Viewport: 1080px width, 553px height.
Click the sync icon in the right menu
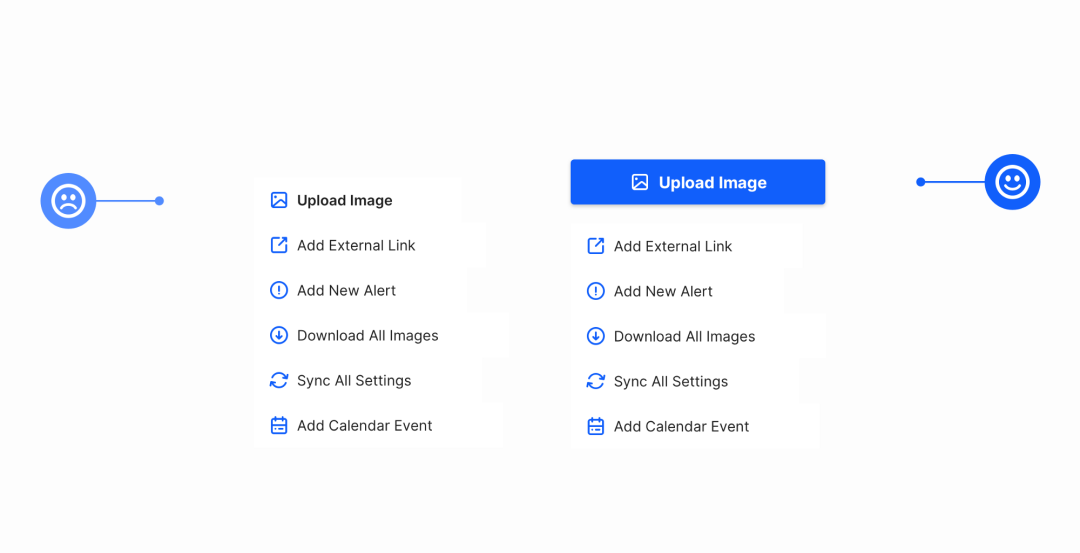[596, 381]
